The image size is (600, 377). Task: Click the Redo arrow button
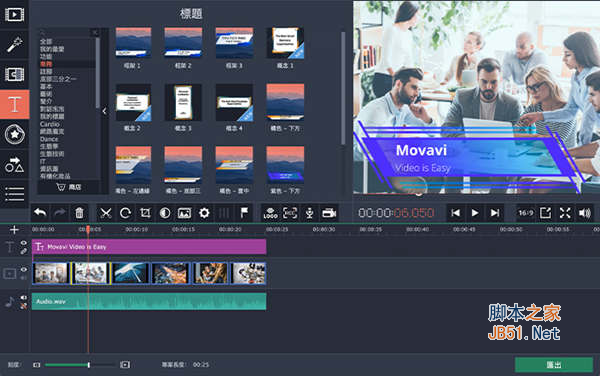click(x=60, y=213)
